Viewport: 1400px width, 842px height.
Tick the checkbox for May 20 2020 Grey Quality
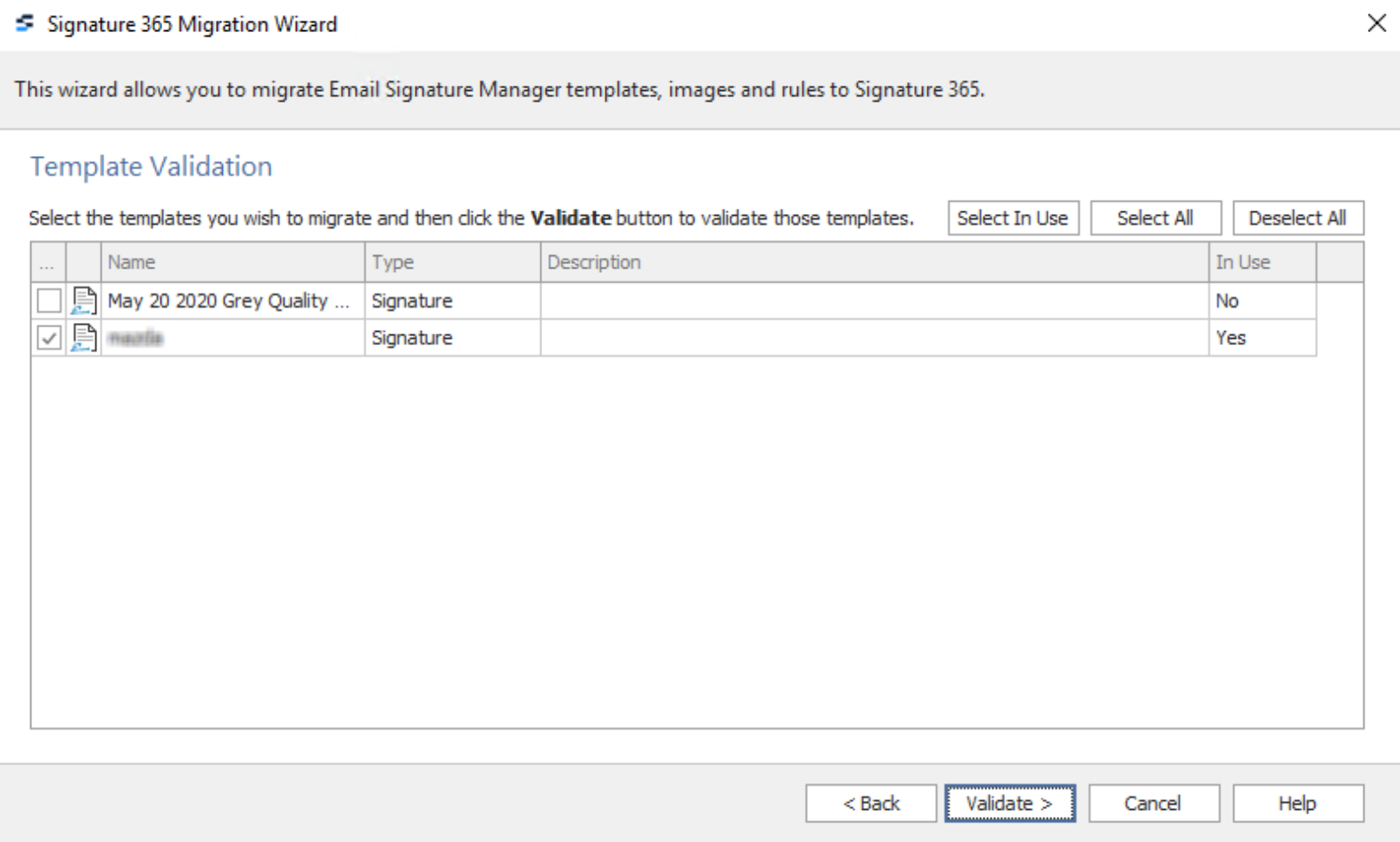49,301
